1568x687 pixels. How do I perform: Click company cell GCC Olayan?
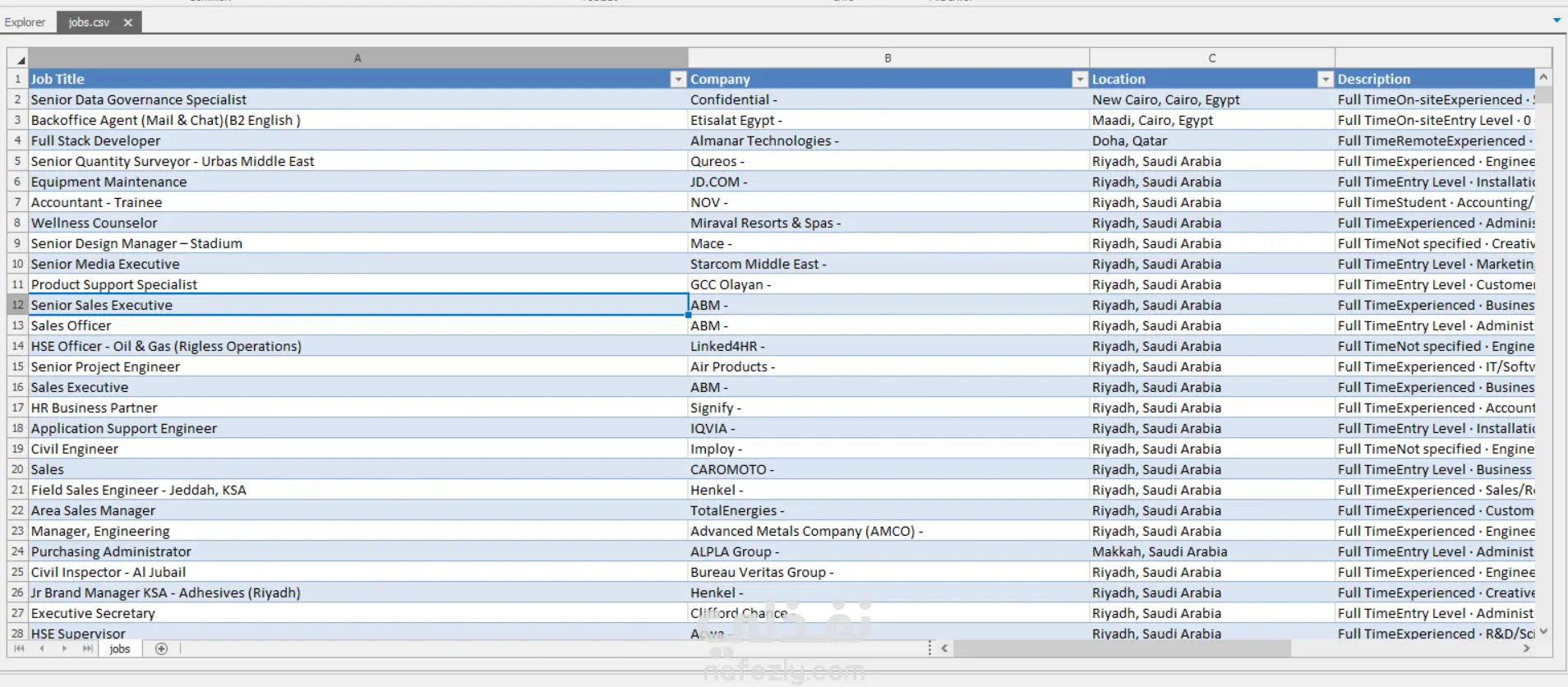pos(888,284)
